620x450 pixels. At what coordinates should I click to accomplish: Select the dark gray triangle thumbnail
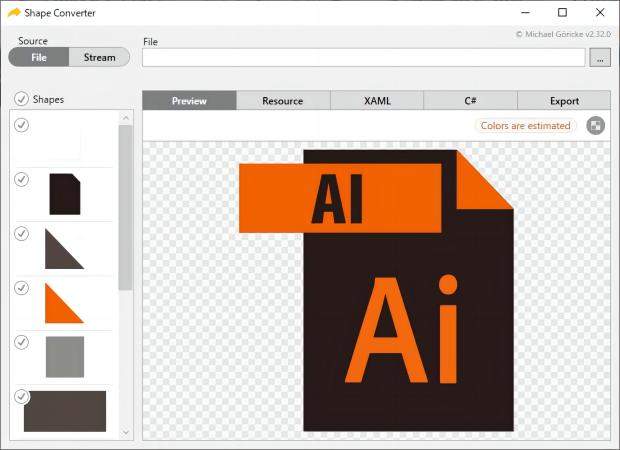click(64, 249)
